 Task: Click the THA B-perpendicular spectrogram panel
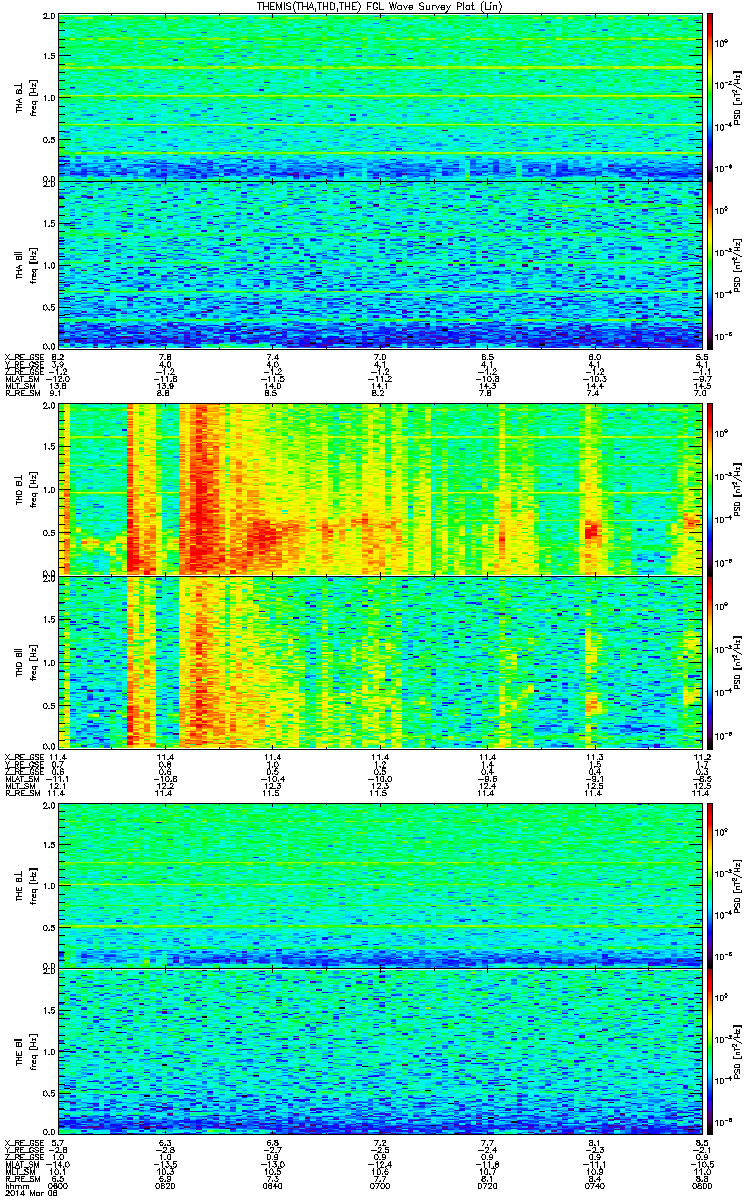click(380, 96)
